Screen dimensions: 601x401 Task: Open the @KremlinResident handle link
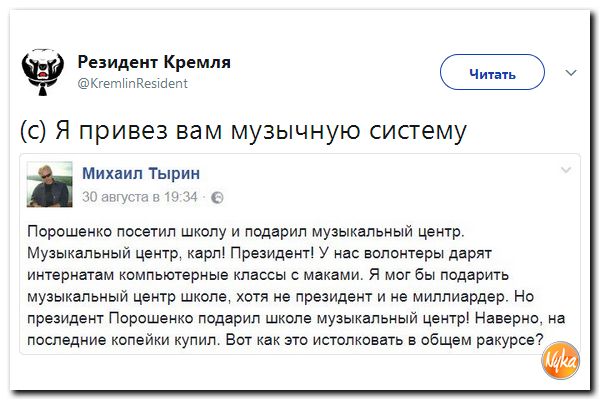(x=133, y=84)
